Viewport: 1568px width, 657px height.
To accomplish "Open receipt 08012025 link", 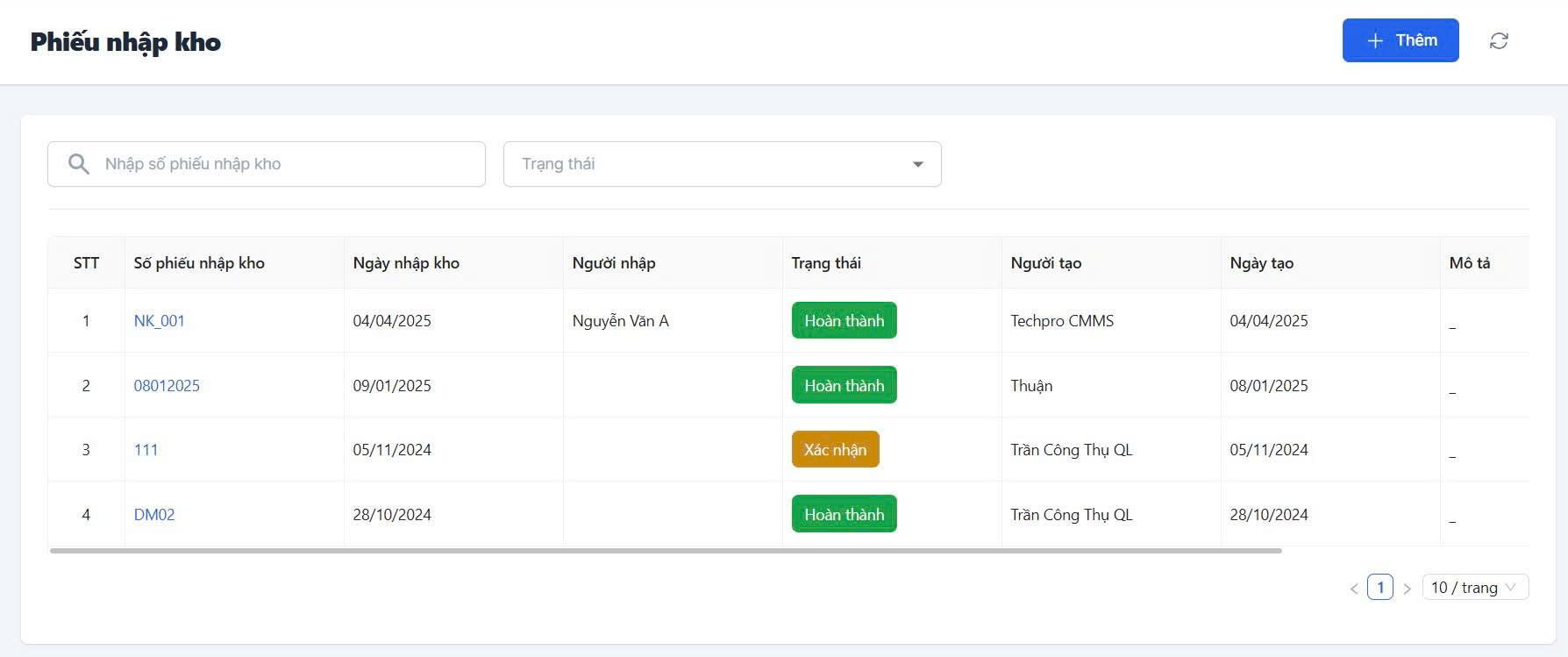I will (x=167, y=386).
